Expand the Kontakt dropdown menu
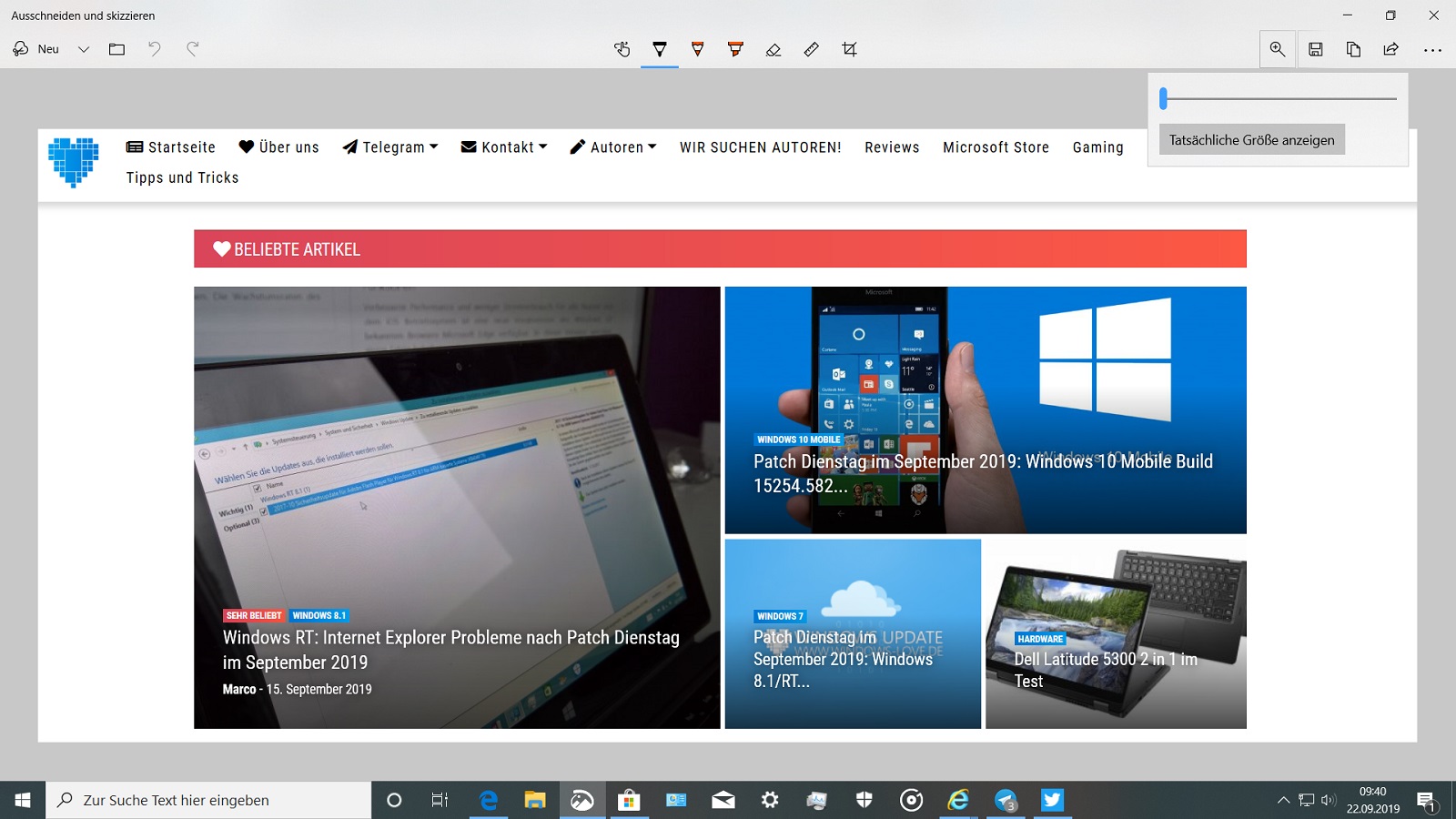The height and width of the screenshot is (819, 1456). (504, 147)
